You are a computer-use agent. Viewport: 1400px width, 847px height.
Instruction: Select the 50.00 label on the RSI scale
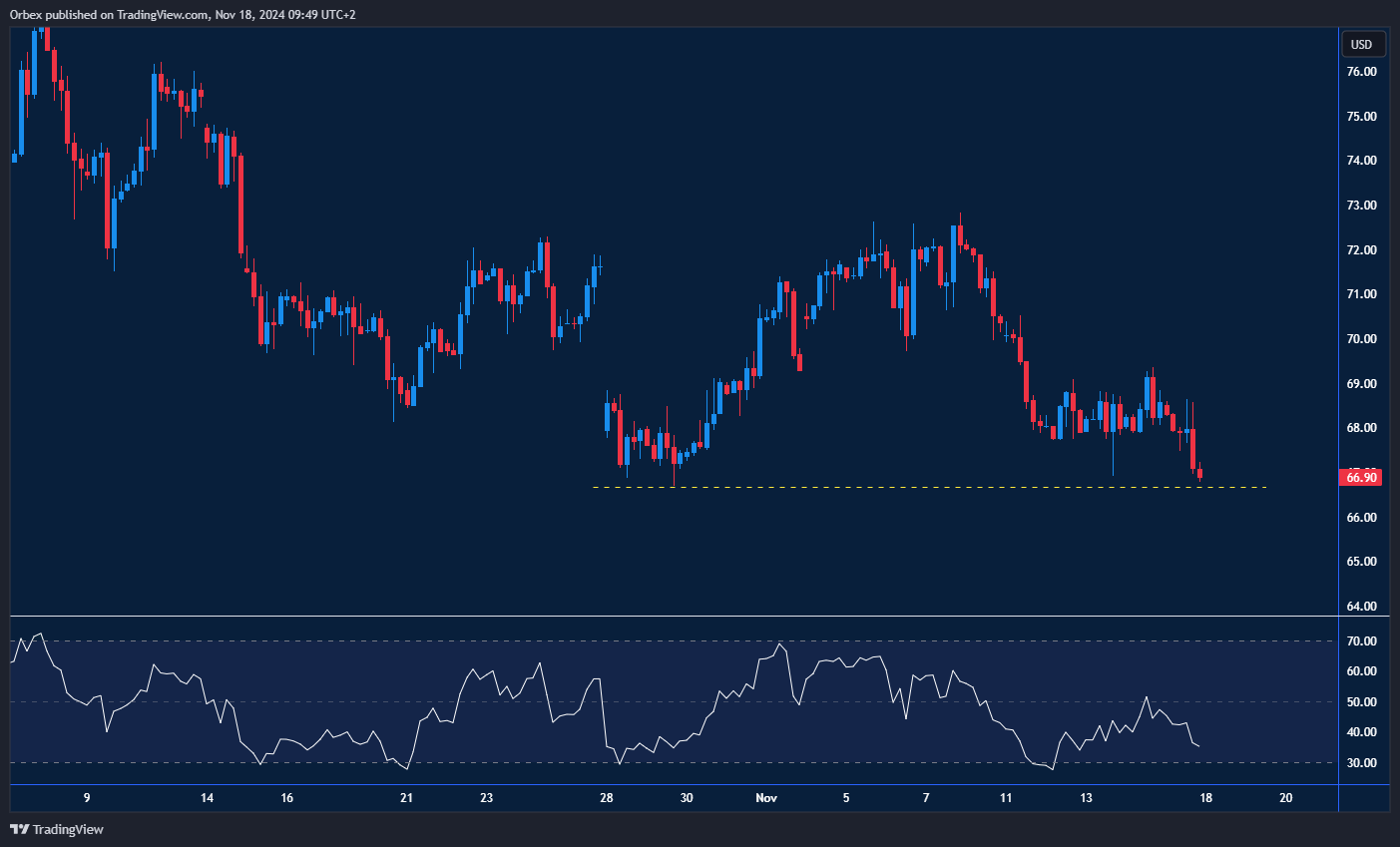click(1361, 702)
